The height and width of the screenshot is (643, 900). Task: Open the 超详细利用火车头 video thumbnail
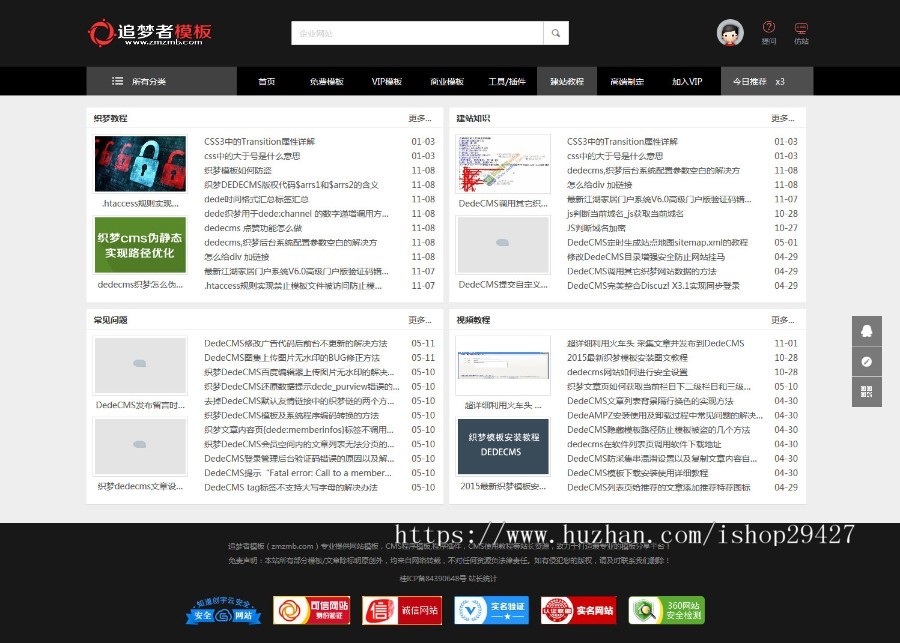click(503, 365)
